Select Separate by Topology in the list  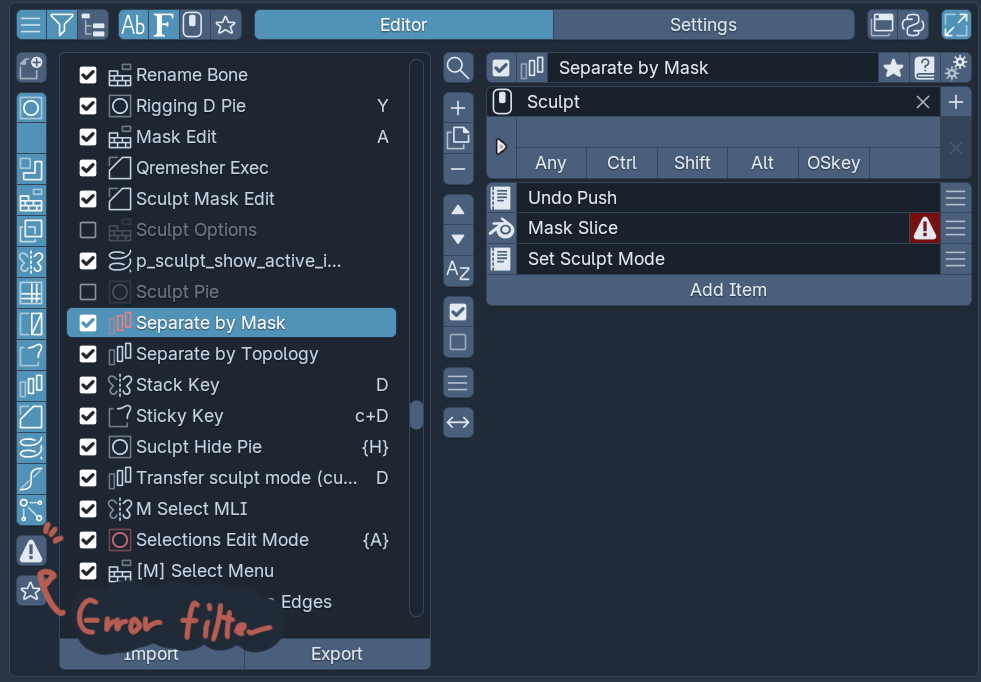pos(231,354)
